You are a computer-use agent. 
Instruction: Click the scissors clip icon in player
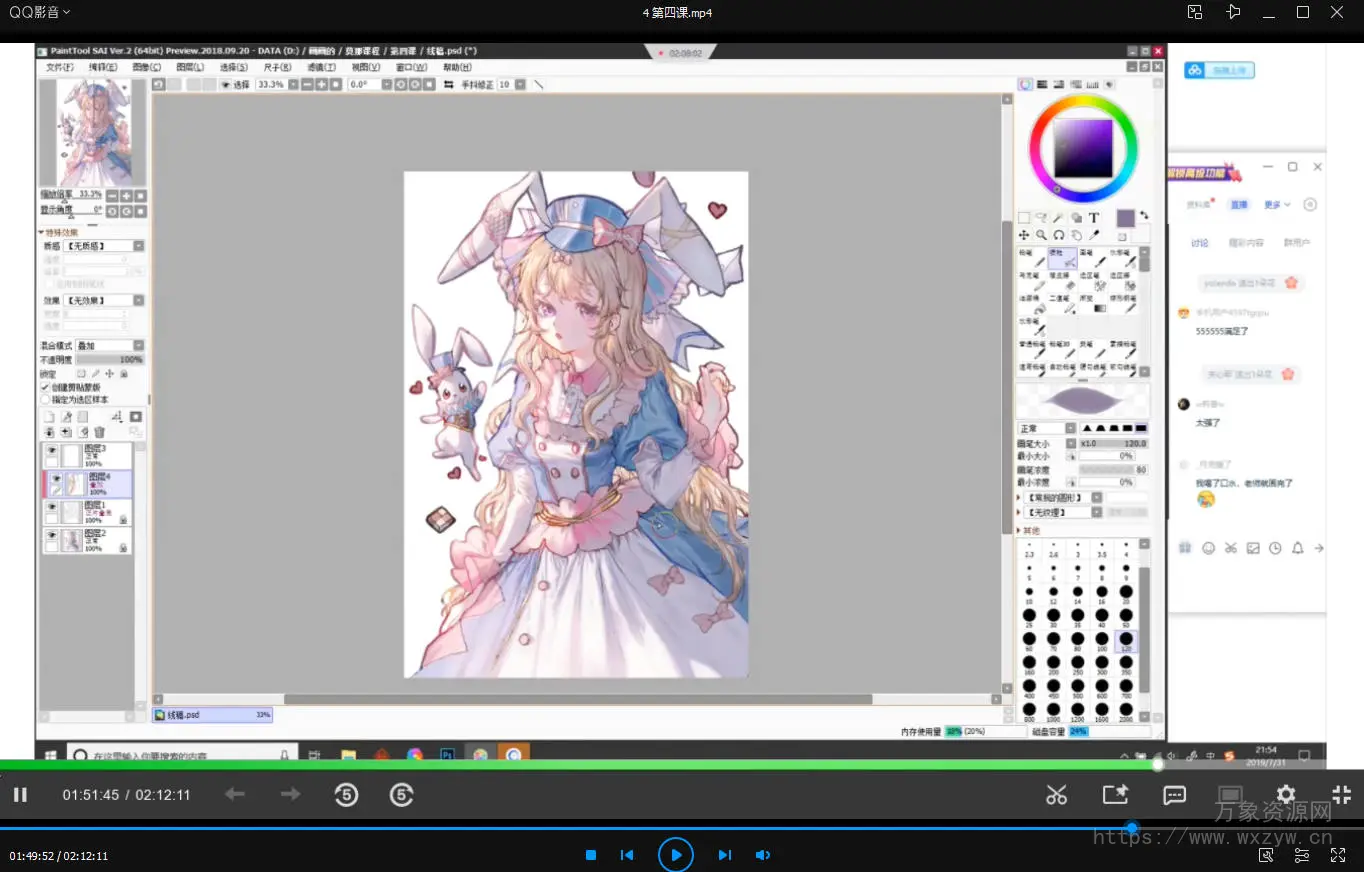click(x=1056, y=795)
